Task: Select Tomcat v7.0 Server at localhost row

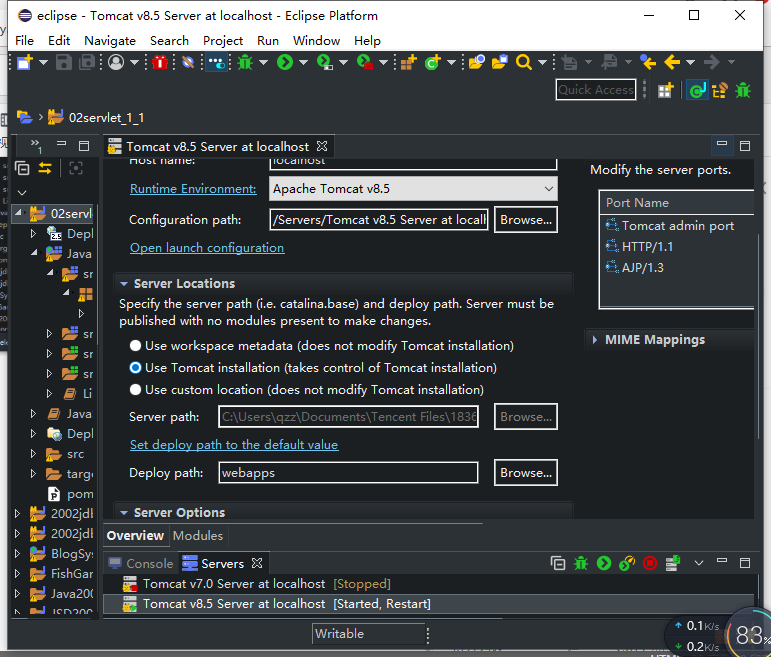Action: 428,584
